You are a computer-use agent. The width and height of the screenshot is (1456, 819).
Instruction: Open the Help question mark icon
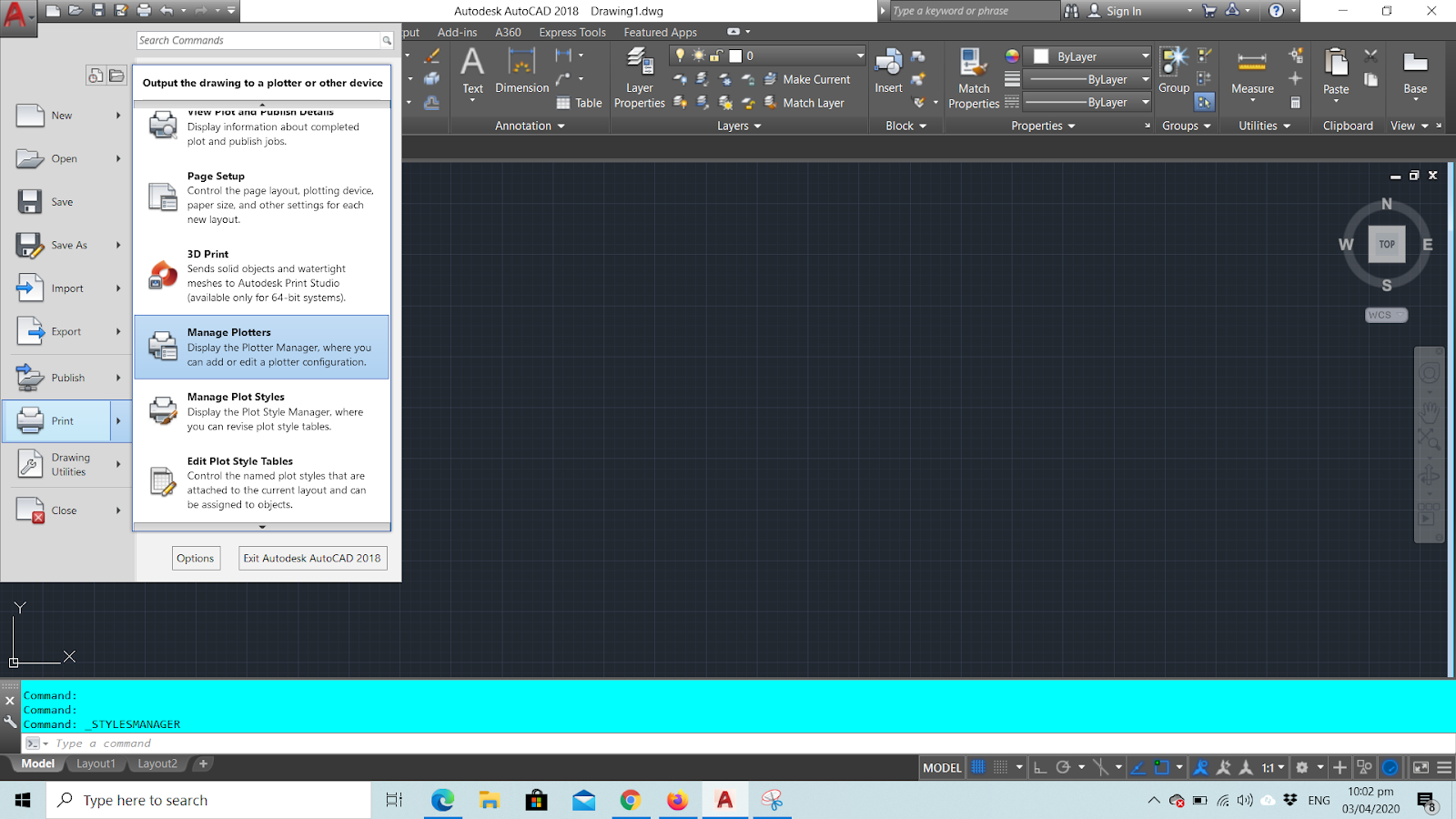(x=1276, y=11)
